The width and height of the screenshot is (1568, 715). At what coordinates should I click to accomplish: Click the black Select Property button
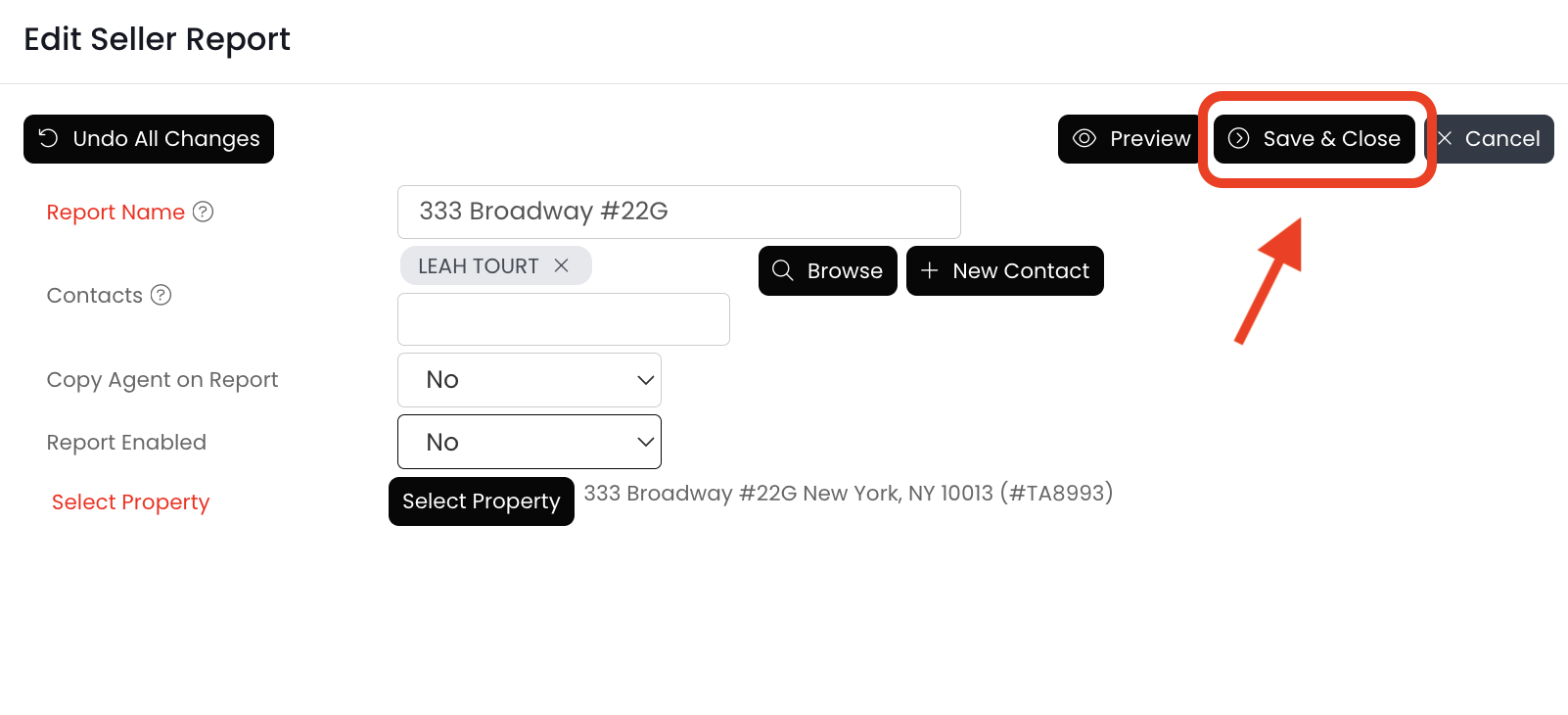pyautogui.click(x=482, y=501)
